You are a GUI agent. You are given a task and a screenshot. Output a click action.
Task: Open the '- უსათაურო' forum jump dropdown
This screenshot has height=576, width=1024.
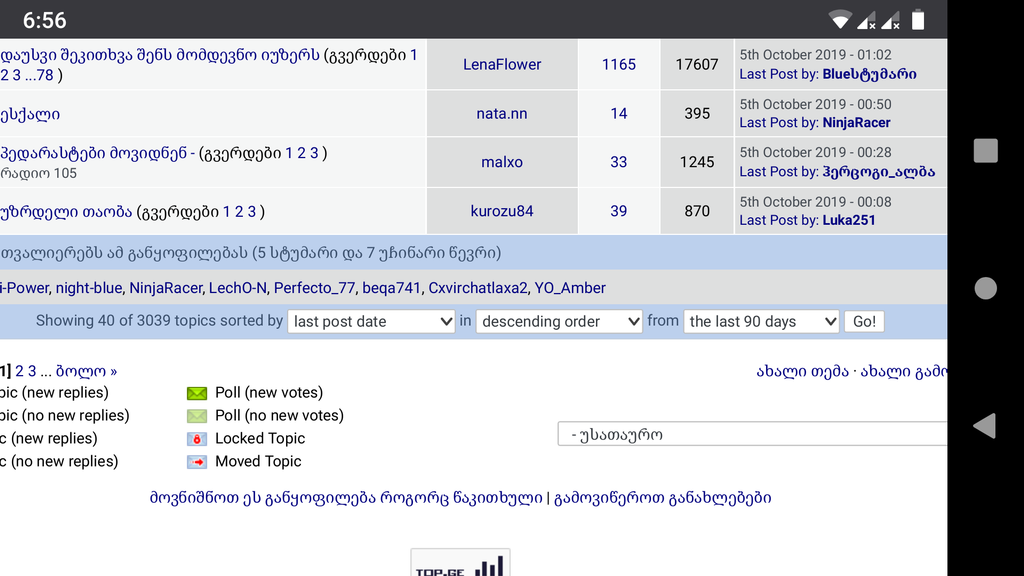point(752,434)
